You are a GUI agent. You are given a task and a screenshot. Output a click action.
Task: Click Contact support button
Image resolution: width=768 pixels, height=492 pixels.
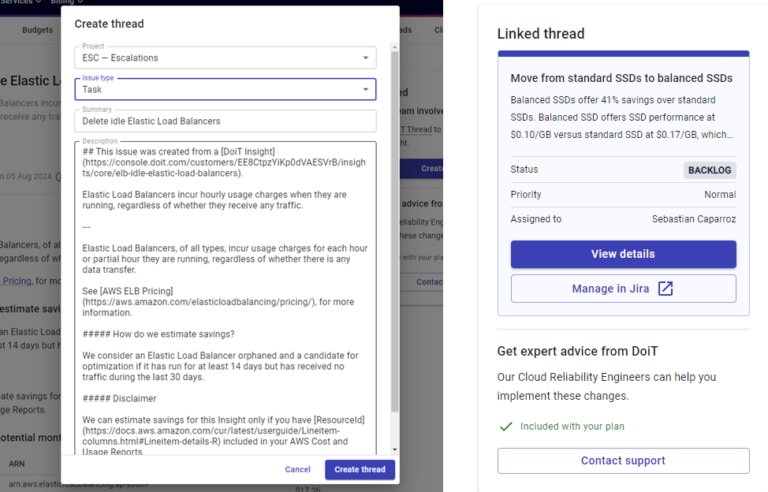(x=623, y=461)
